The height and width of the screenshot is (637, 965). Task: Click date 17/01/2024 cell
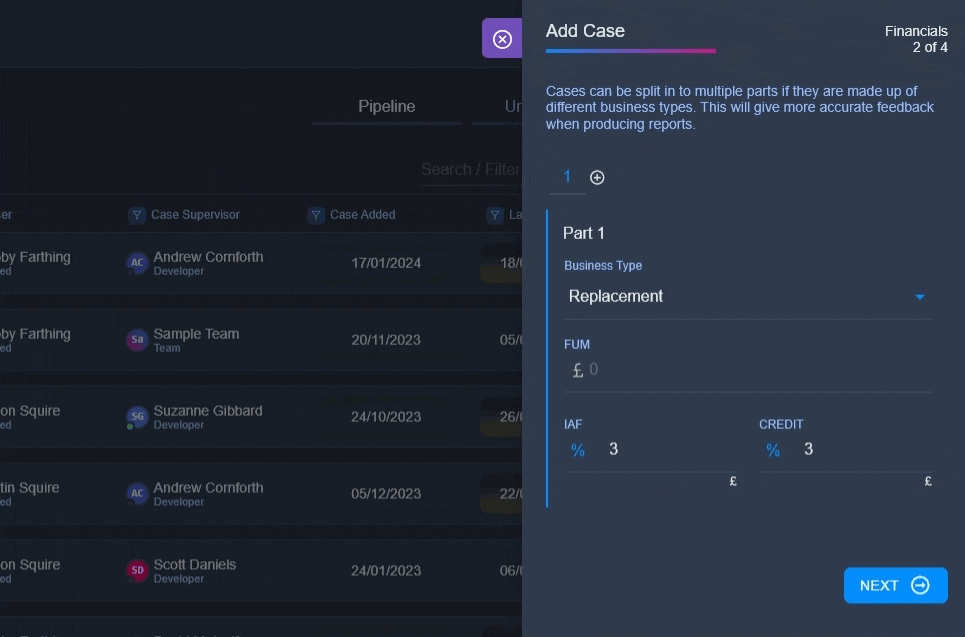[386, 263]
